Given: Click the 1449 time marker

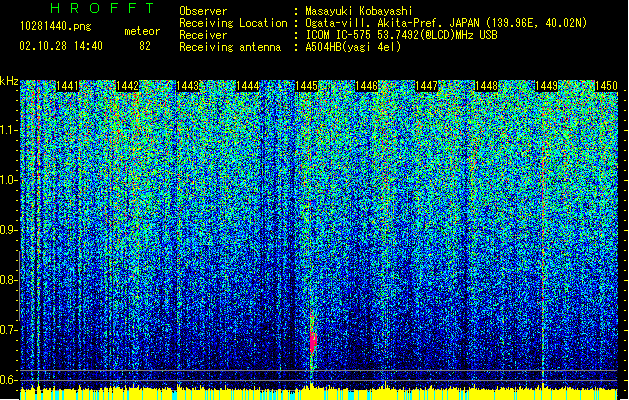Looking at the screenshot, I should (x=546, y=86).
